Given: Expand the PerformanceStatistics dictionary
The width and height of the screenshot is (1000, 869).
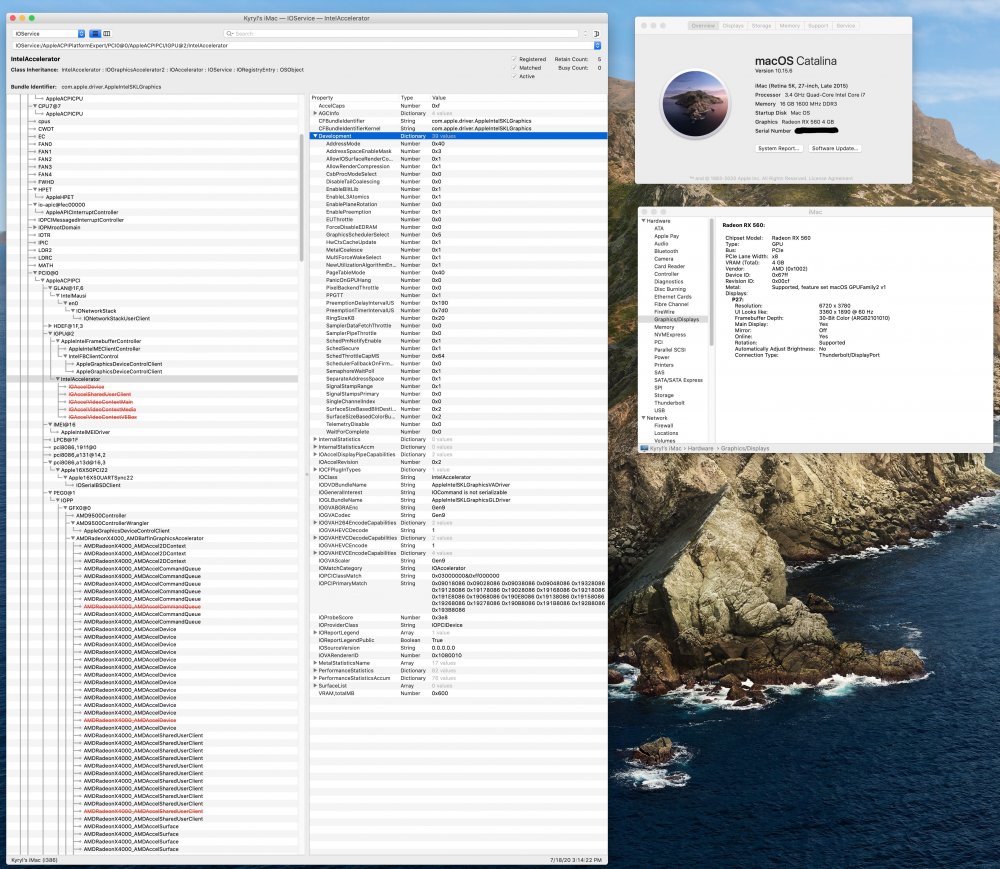Looking at the screenshot, I should tap(315, 671).
